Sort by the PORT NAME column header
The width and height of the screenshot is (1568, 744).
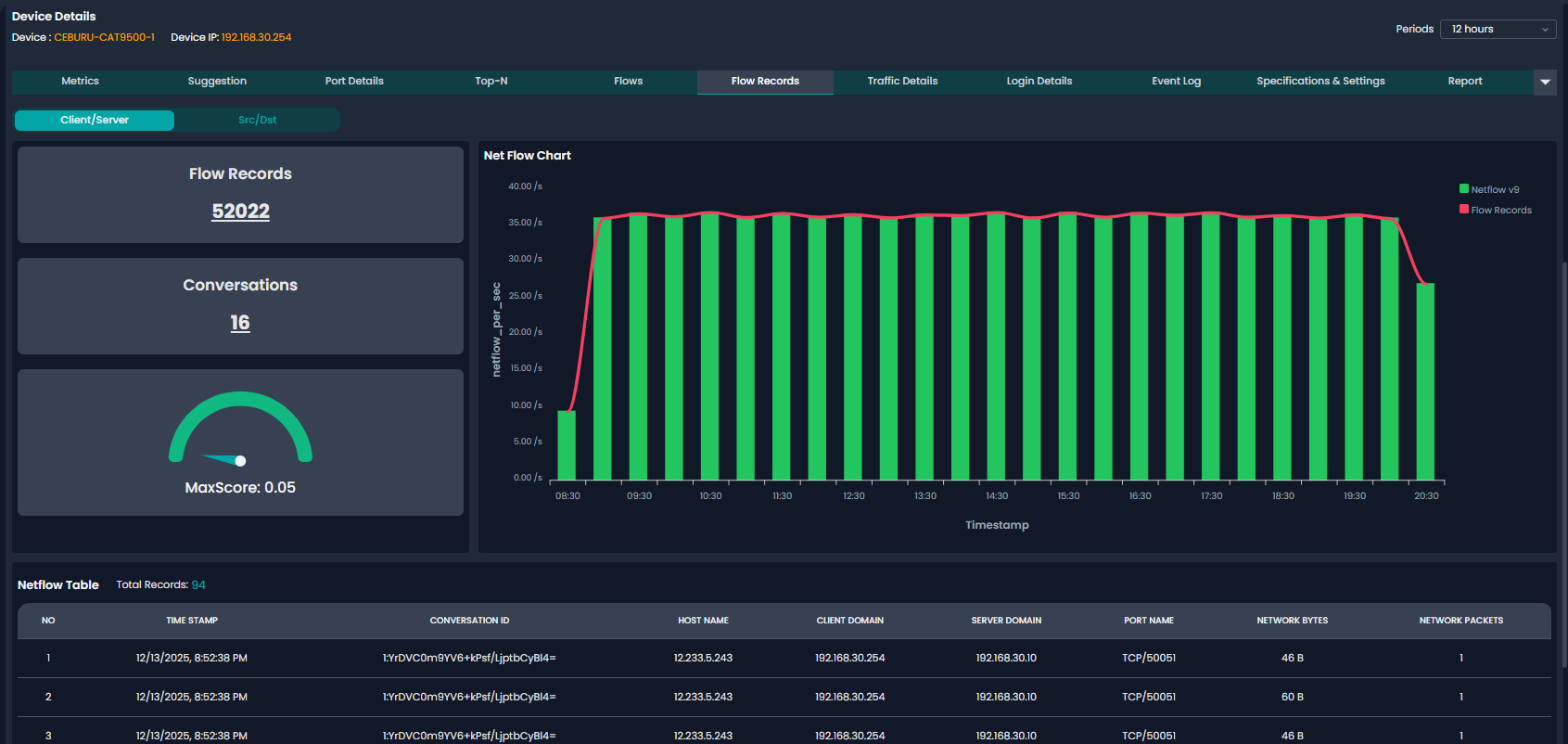[x=1149, y=621]
